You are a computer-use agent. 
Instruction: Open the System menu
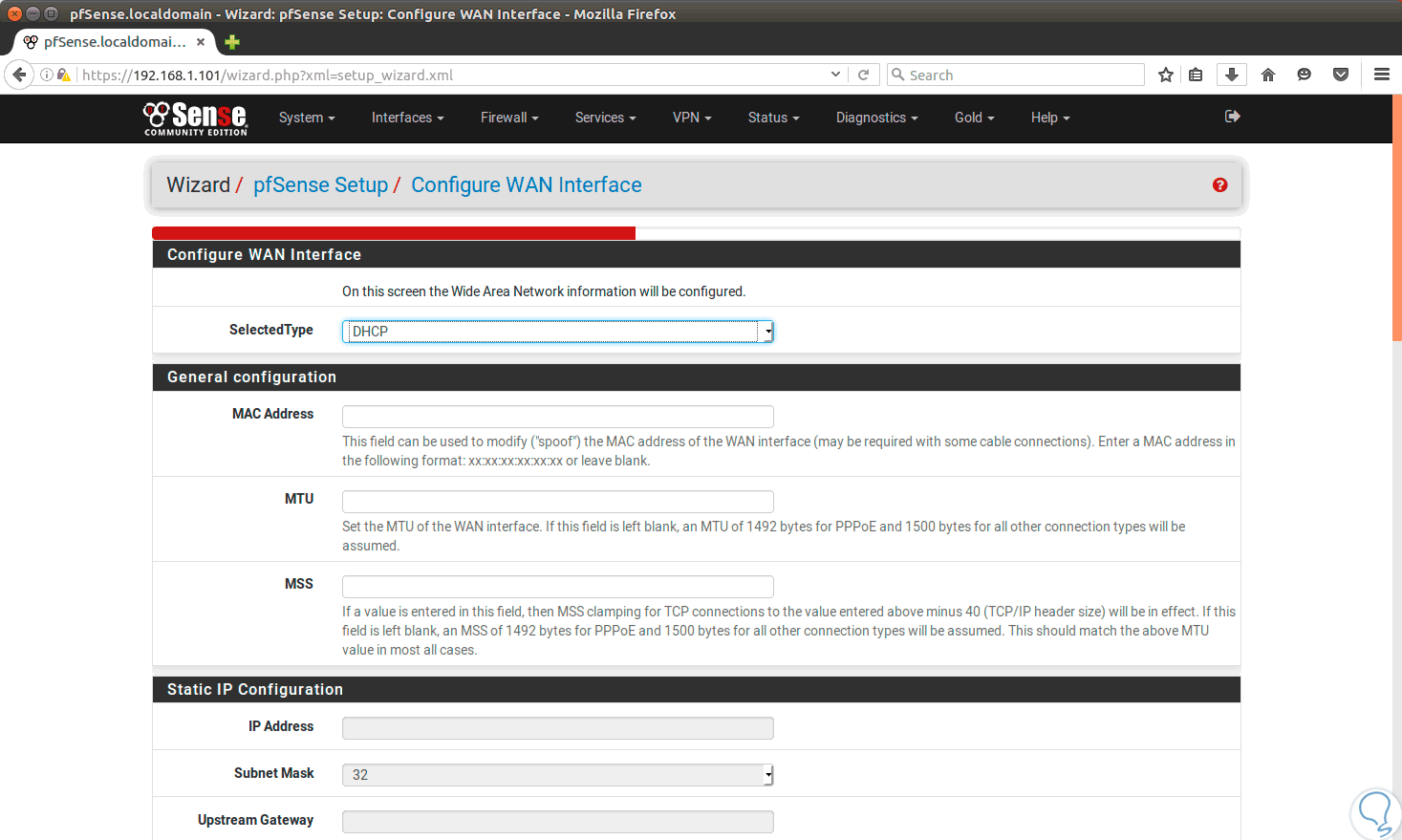tap(307, 118)
